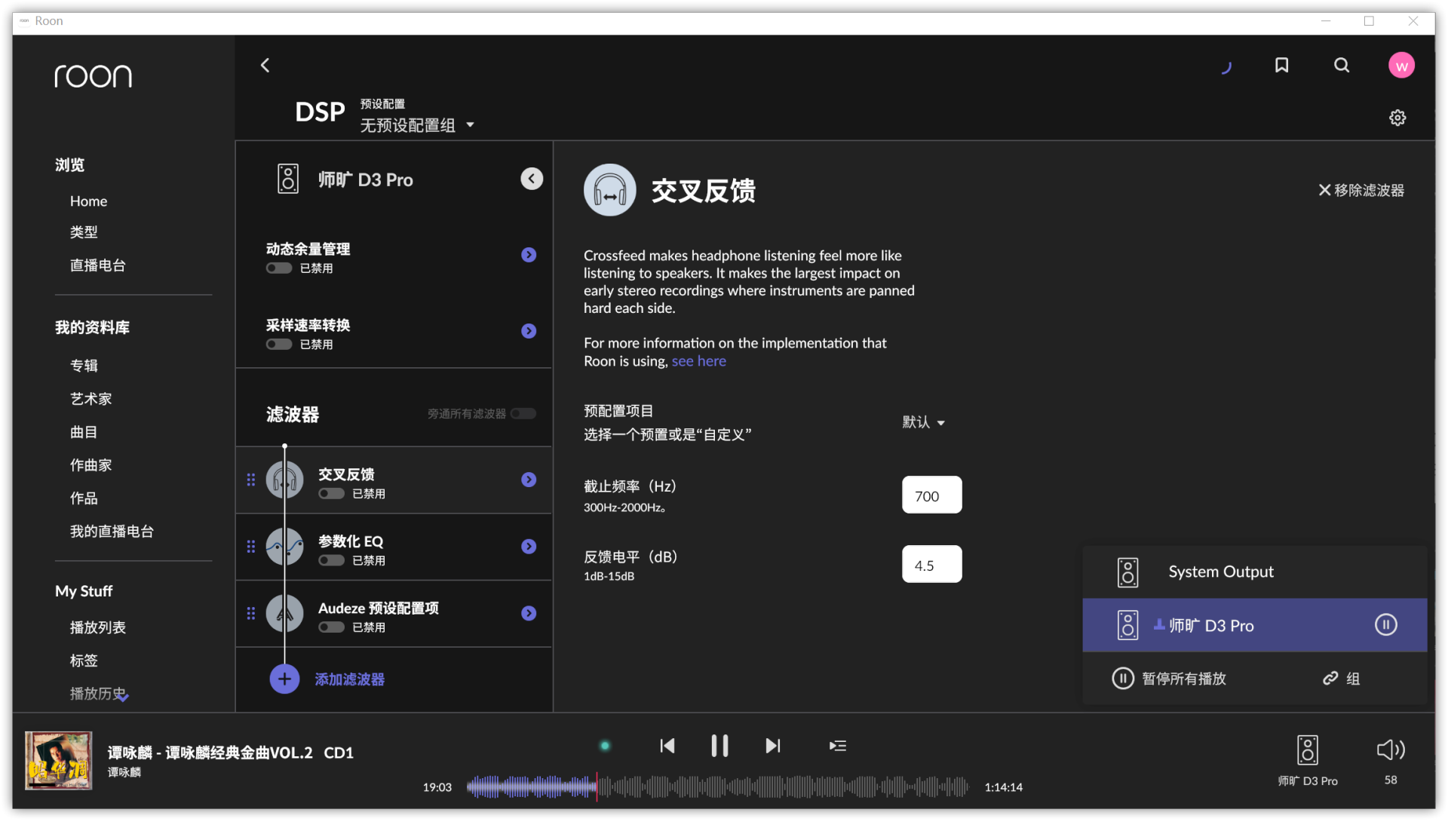The image size is (1448, 840).
Task: Pause the 师旷 D3 Pro zone
Action: point(1385,624)
